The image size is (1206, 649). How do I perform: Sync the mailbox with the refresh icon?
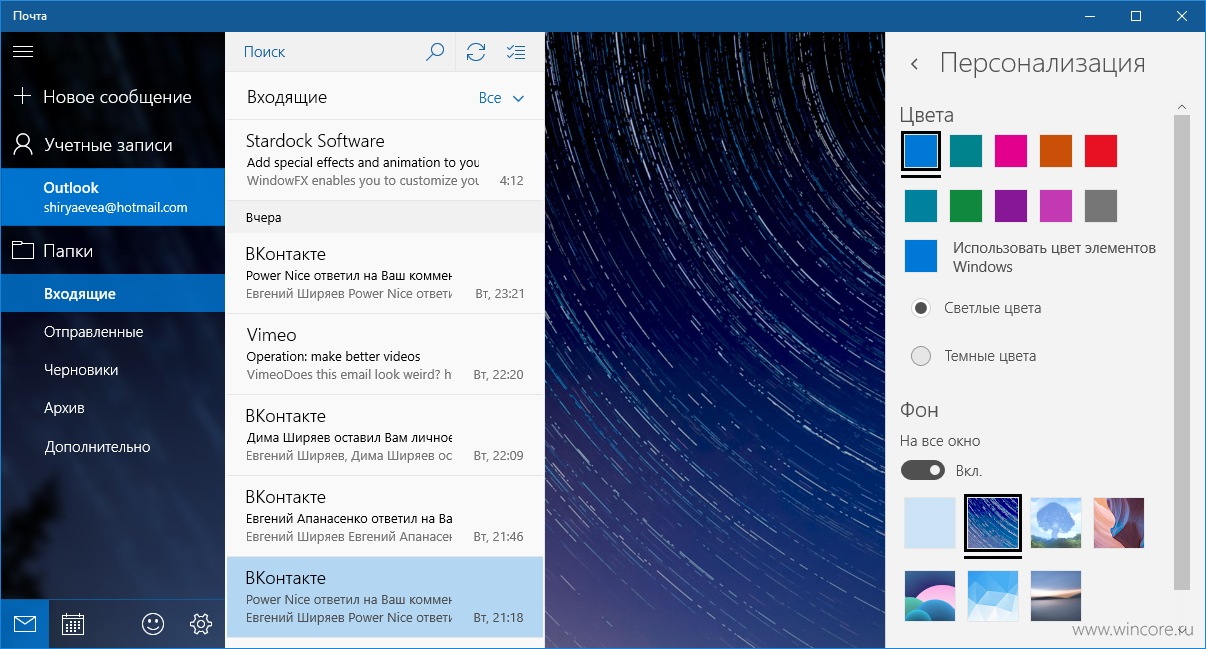tap(476, 52)
